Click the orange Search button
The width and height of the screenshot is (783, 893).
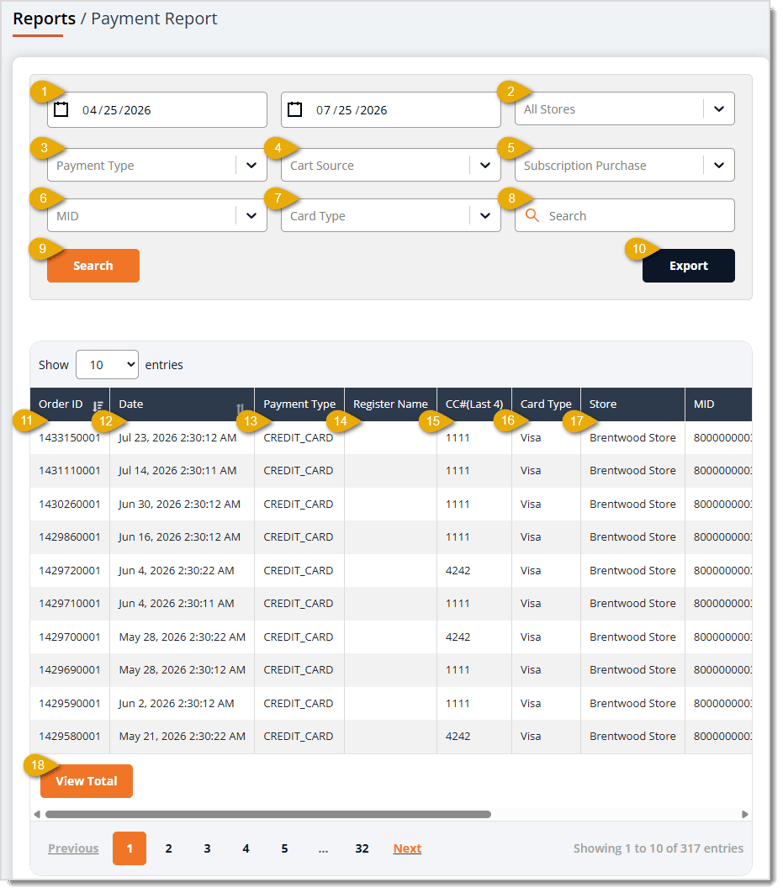[x=93, y=265]
